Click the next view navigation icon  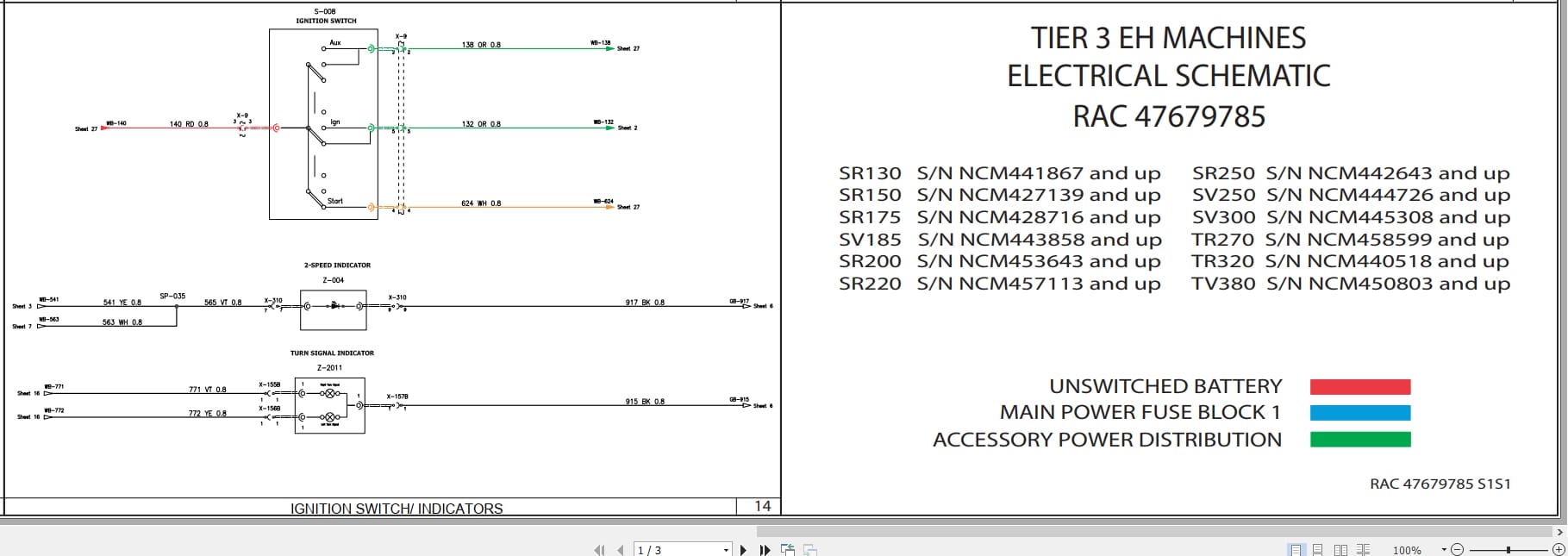pos(809,550)
